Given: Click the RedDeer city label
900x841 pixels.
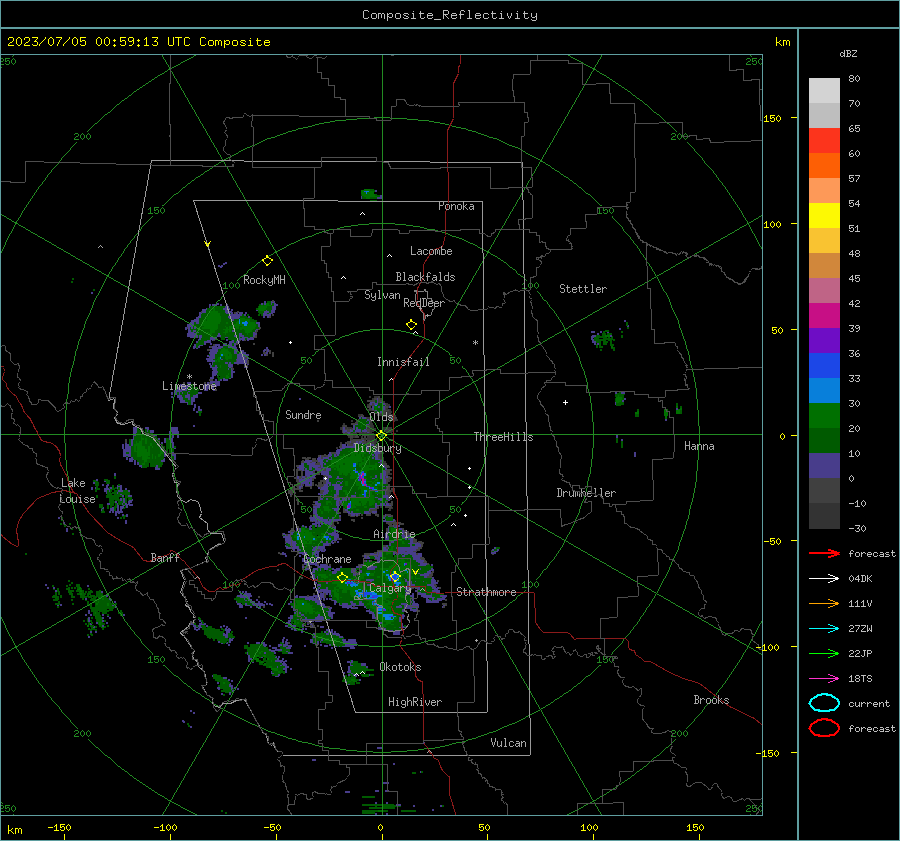Looking at the screenshot, I should 424,303.
